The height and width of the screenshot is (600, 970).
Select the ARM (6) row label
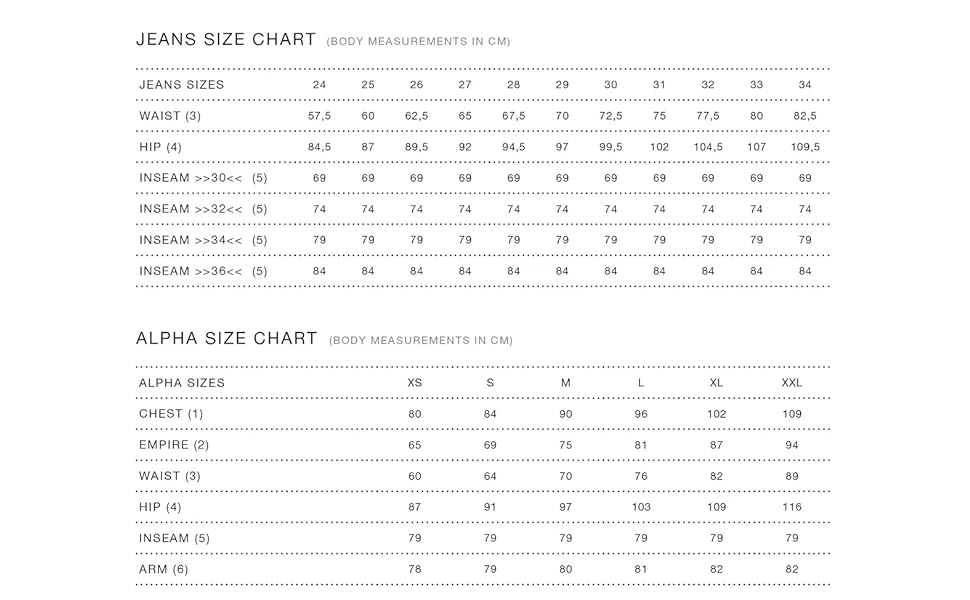[x=163, y=569]
